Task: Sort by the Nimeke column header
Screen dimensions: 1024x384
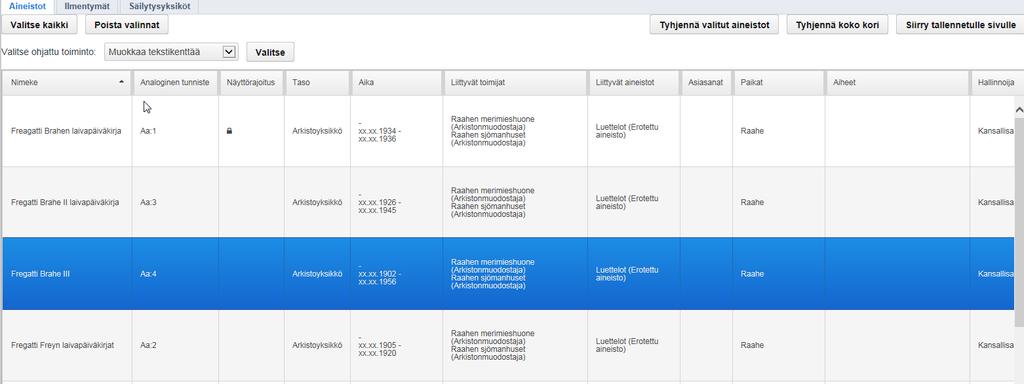Action: [x=67, y=83]
